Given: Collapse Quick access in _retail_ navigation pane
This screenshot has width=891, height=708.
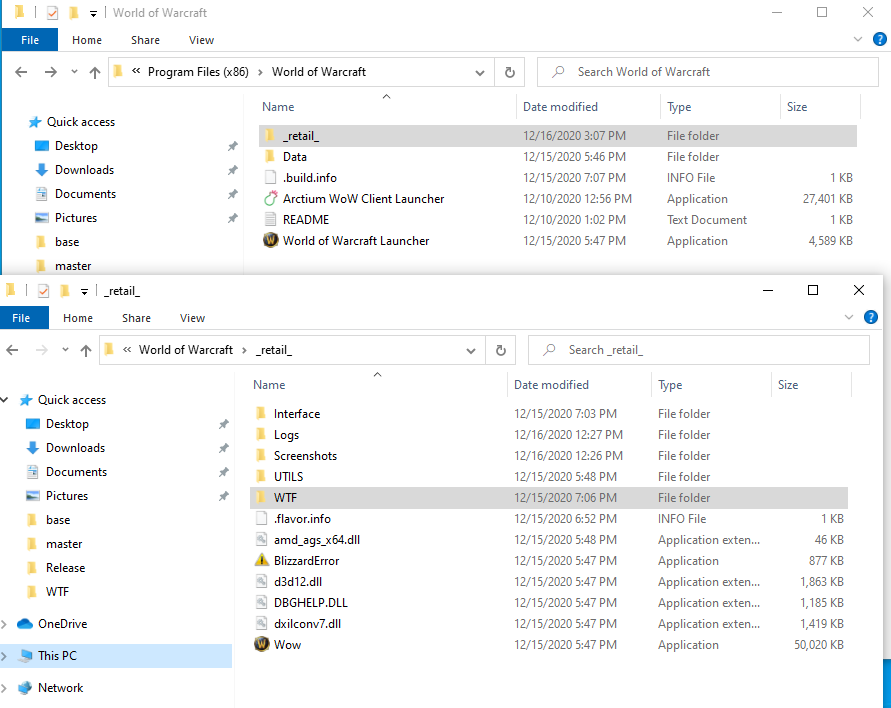Looking at the screenshot, I should pyautogui.click(x=4, y=400).
